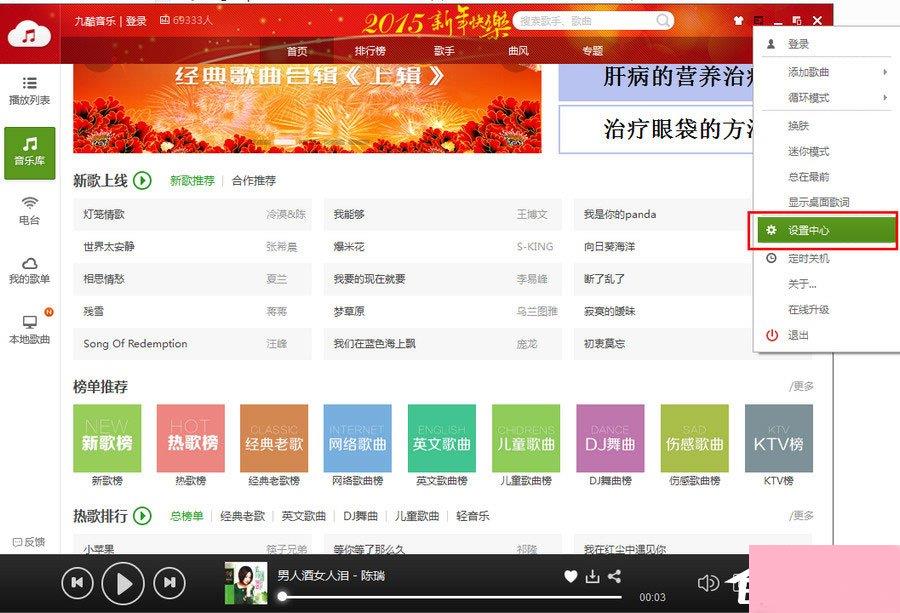The width and height of the screenshot is (900, 613).
Task: Click the search magnifier icon
Action: coord(663,21)
